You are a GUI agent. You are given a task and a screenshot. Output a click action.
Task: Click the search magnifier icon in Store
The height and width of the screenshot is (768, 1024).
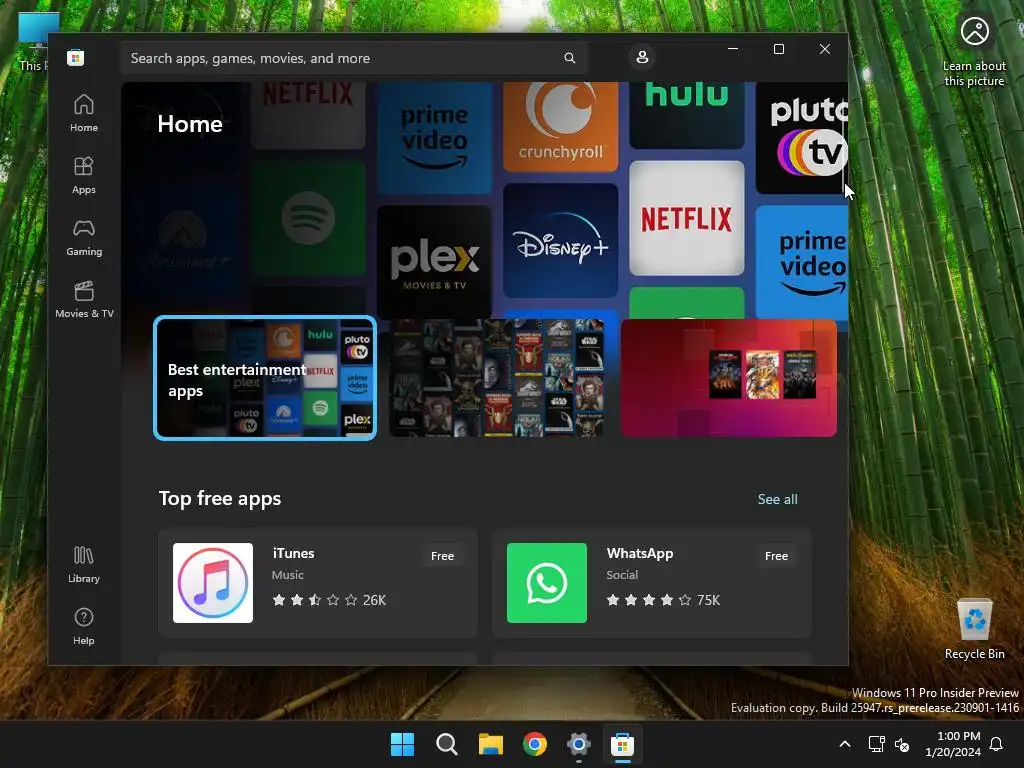569,58
